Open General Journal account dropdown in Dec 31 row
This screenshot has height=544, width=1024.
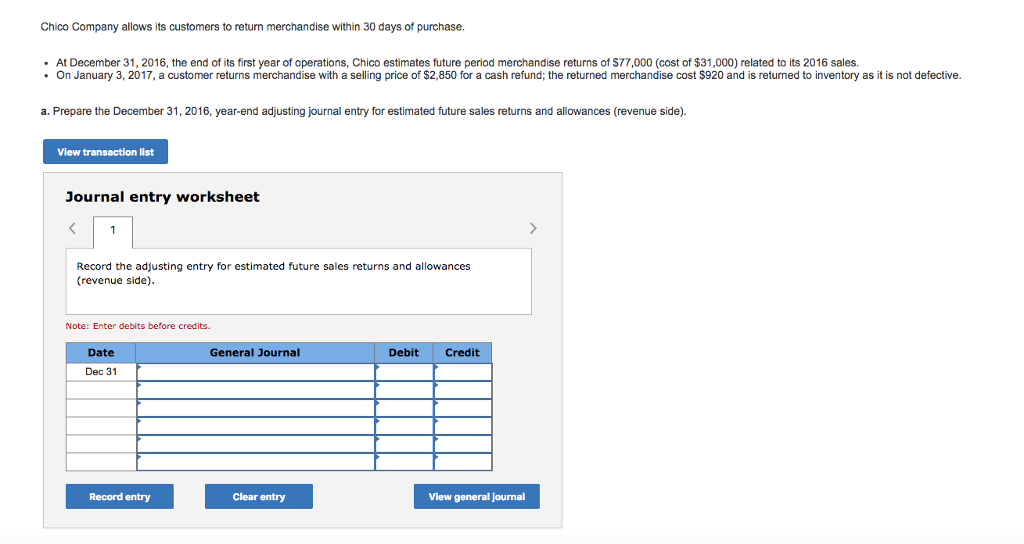(255, 372)
